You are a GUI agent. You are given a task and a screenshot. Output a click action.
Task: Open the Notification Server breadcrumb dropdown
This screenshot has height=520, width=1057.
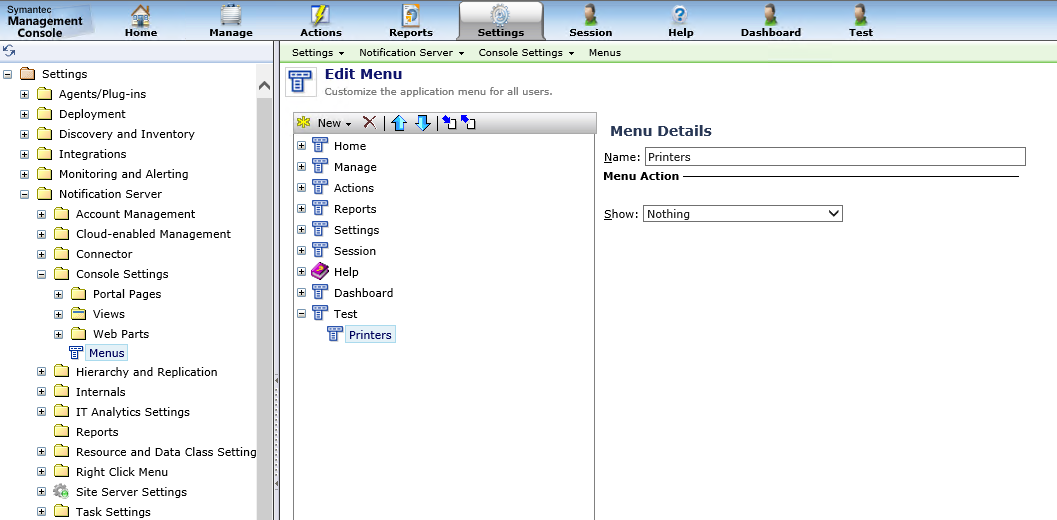412,52
